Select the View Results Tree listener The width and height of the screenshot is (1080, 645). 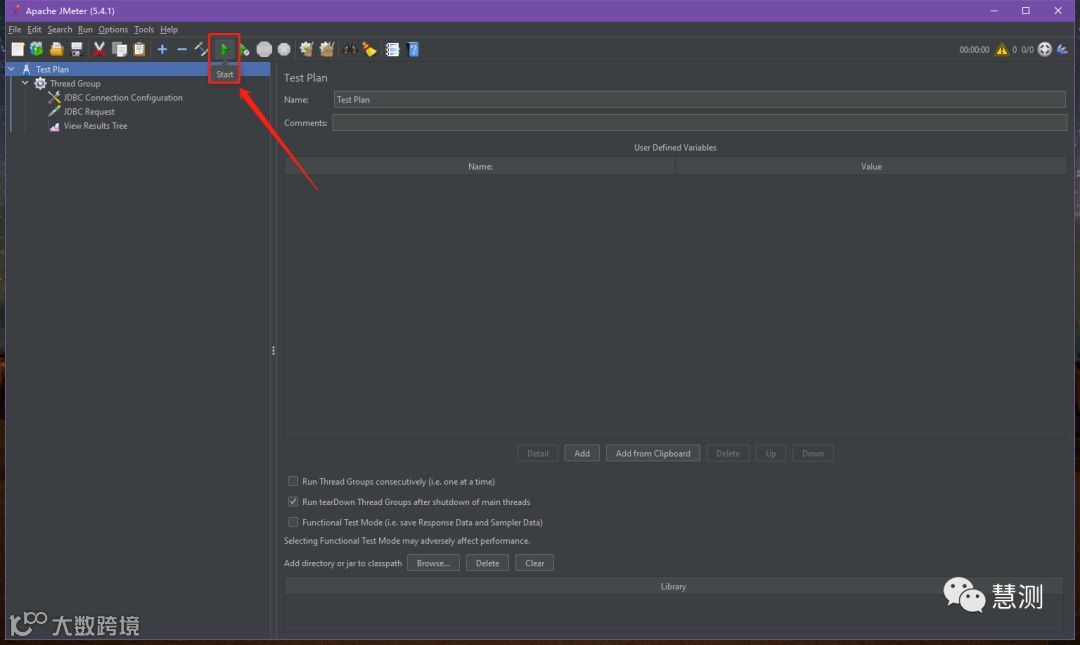[x=95, y=125]
